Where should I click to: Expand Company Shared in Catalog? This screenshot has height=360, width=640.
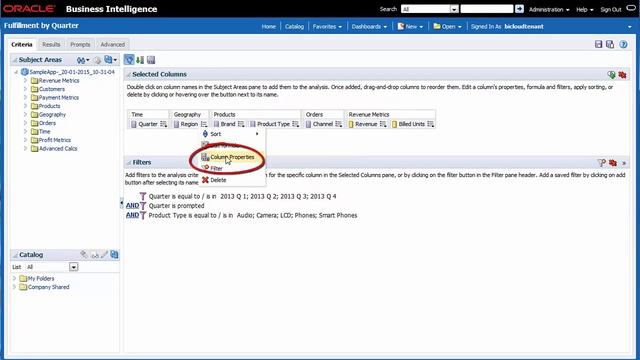[x=15, y=287]
